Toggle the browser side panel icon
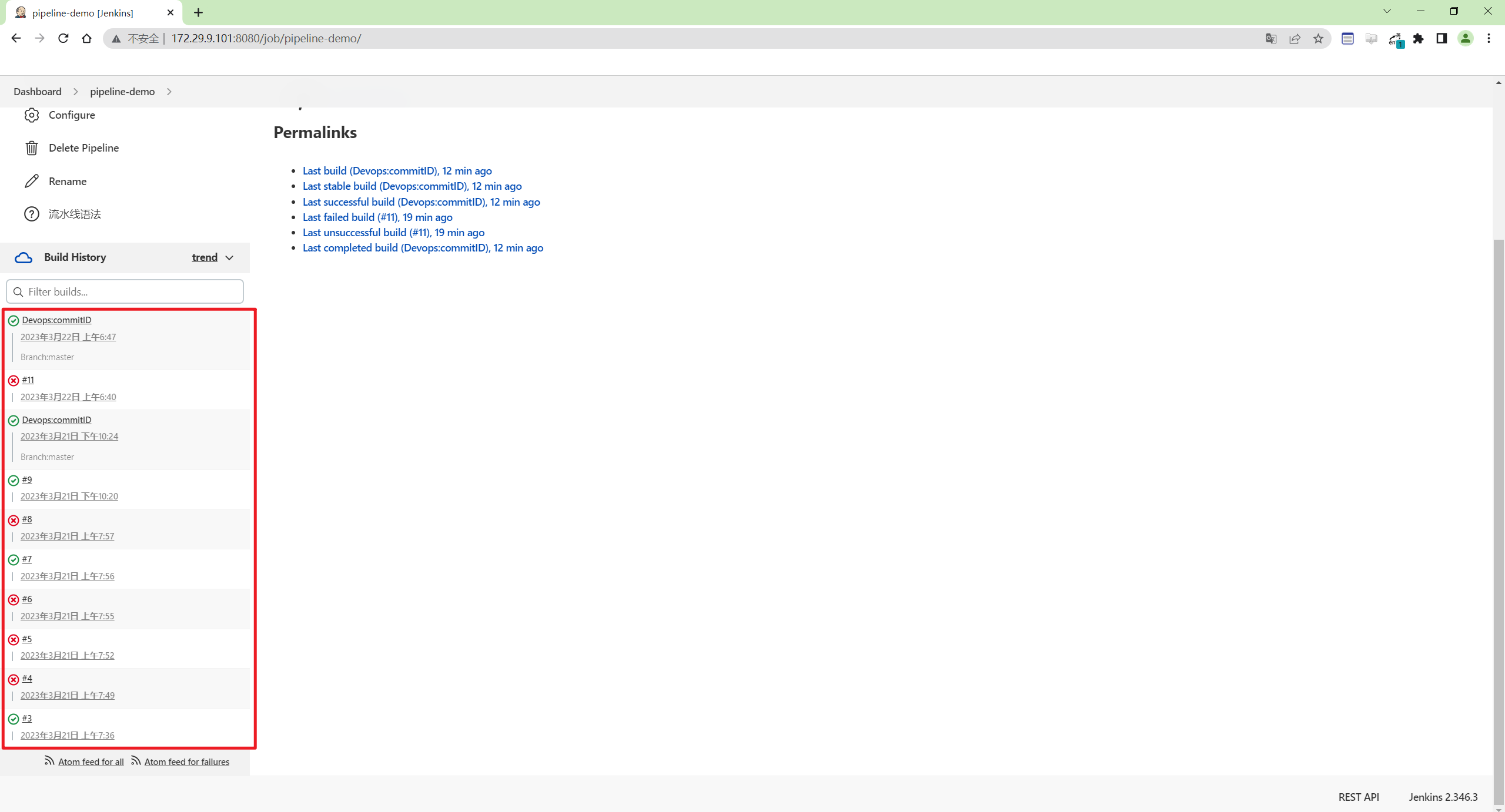 (1442, 39)
